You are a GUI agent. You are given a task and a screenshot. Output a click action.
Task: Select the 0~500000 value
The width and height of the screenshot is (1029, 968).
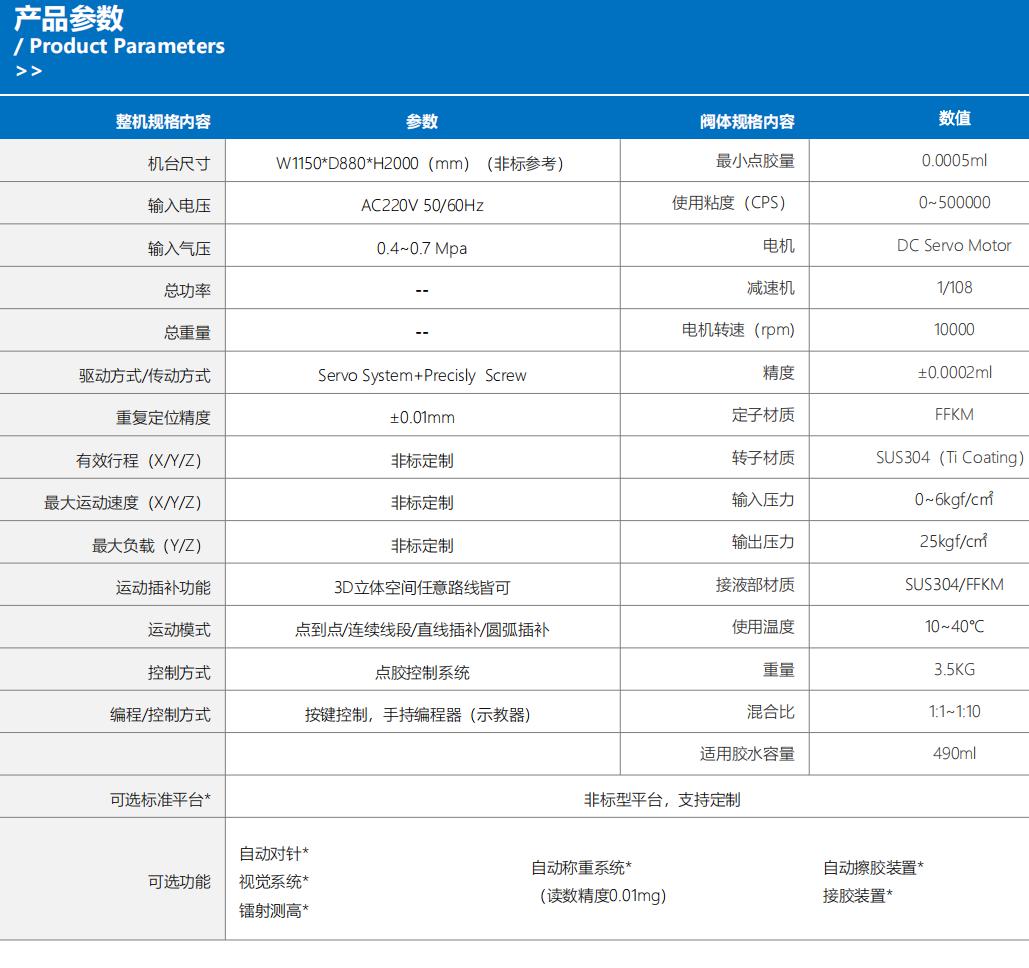pyautogui.click(x=954, y=203)
